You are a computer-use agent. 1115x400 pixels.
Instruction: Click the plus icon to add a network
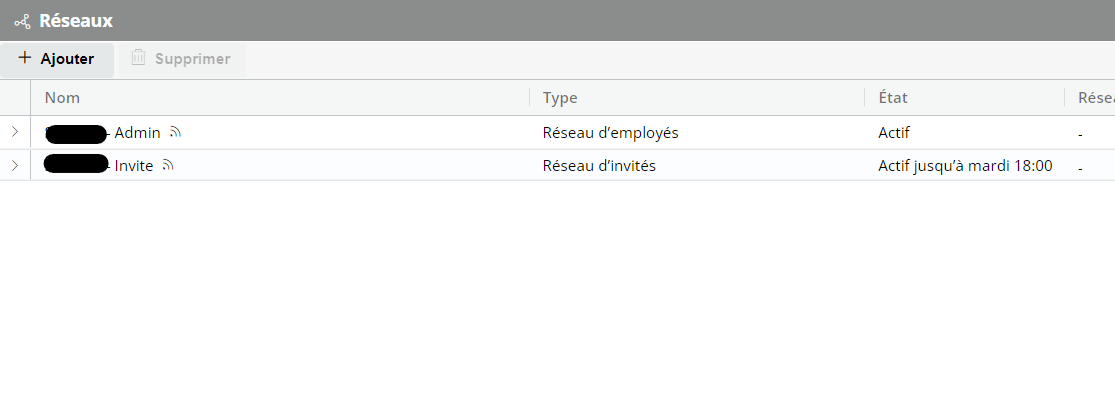[x=25, y=58]
